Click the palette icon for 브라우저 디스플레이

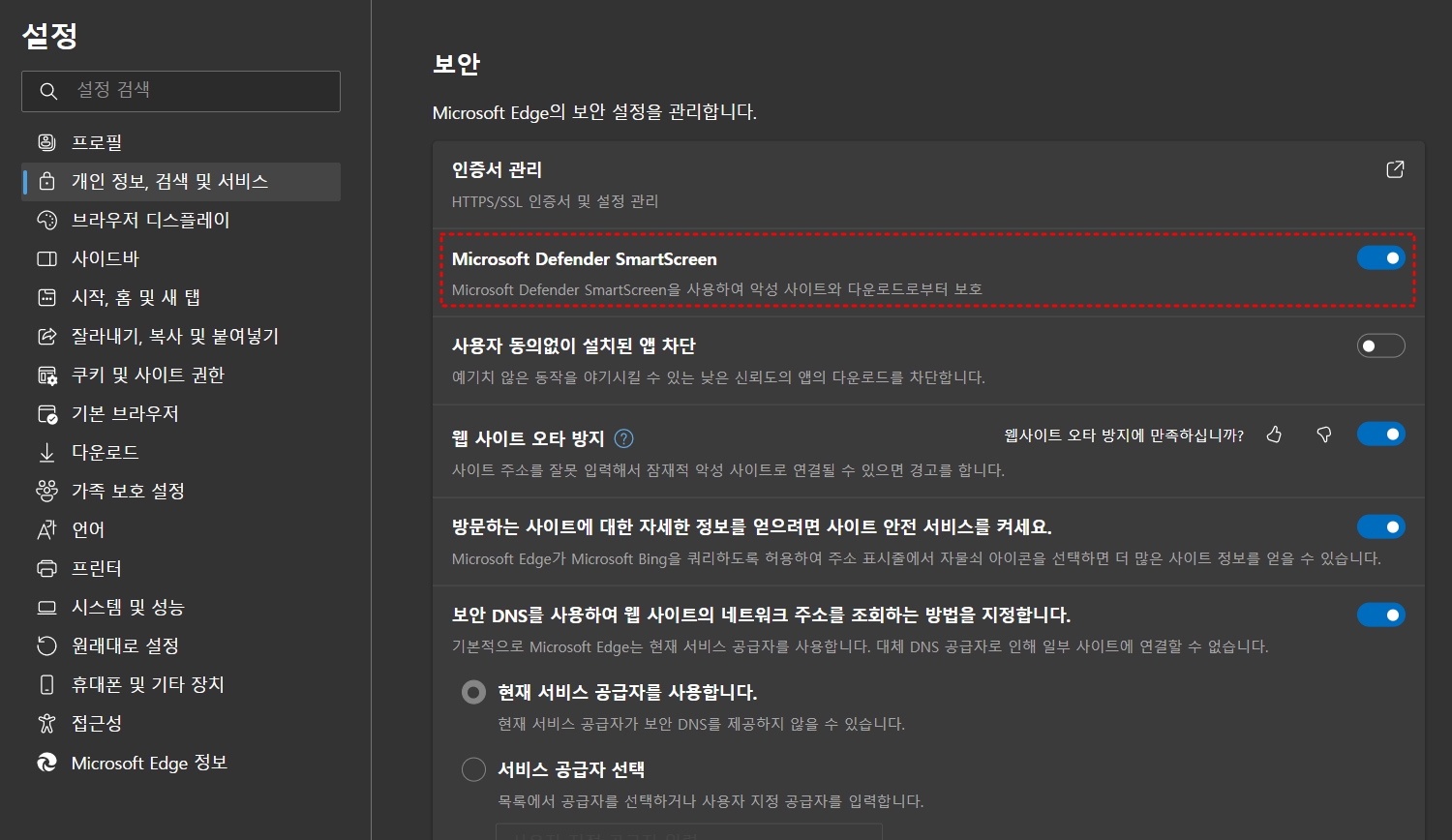point(46,220)
